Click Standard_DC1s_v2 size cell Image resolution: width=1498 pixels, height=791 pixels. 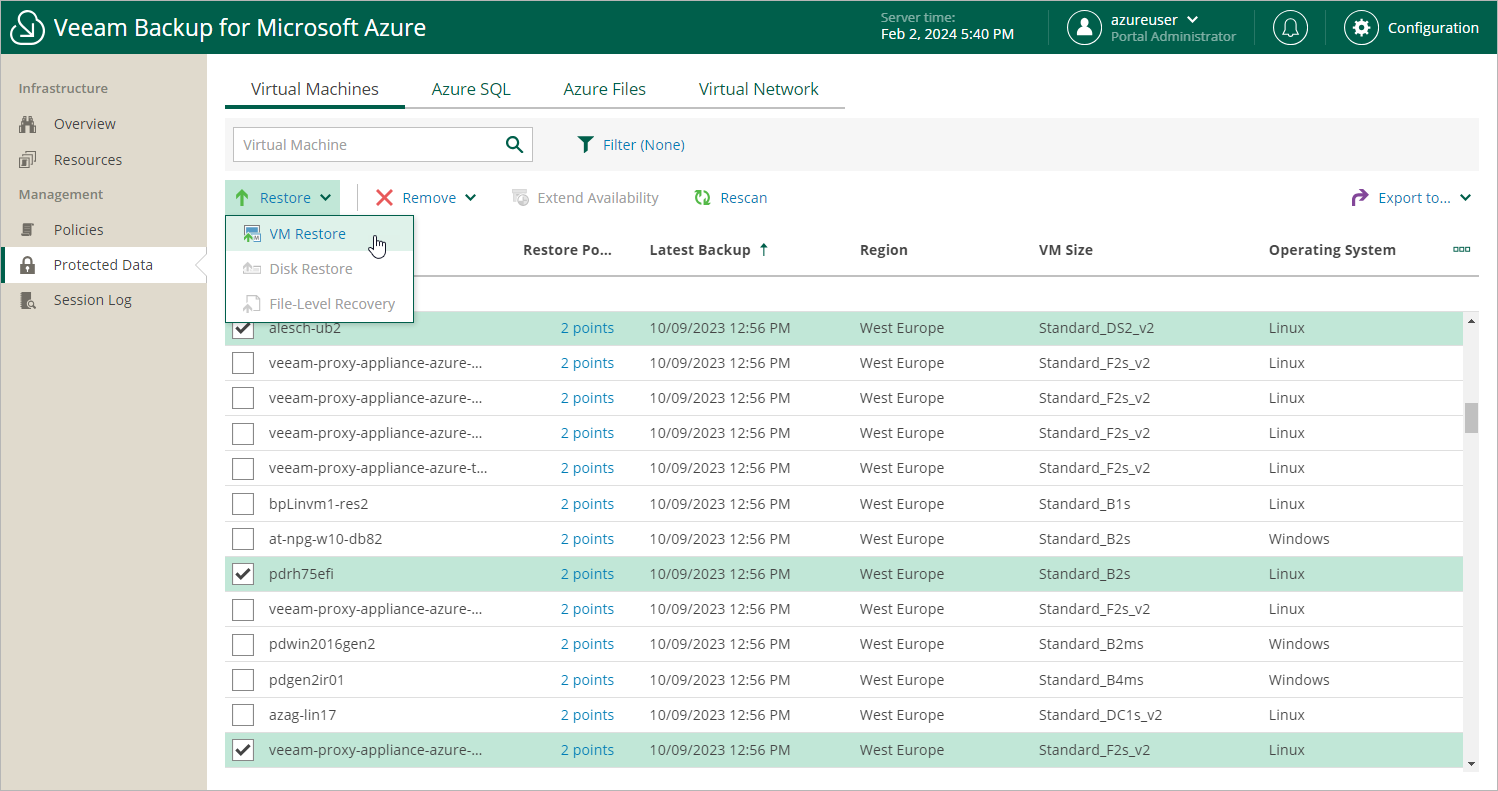pyautogui.click(x=1100, y=715)
